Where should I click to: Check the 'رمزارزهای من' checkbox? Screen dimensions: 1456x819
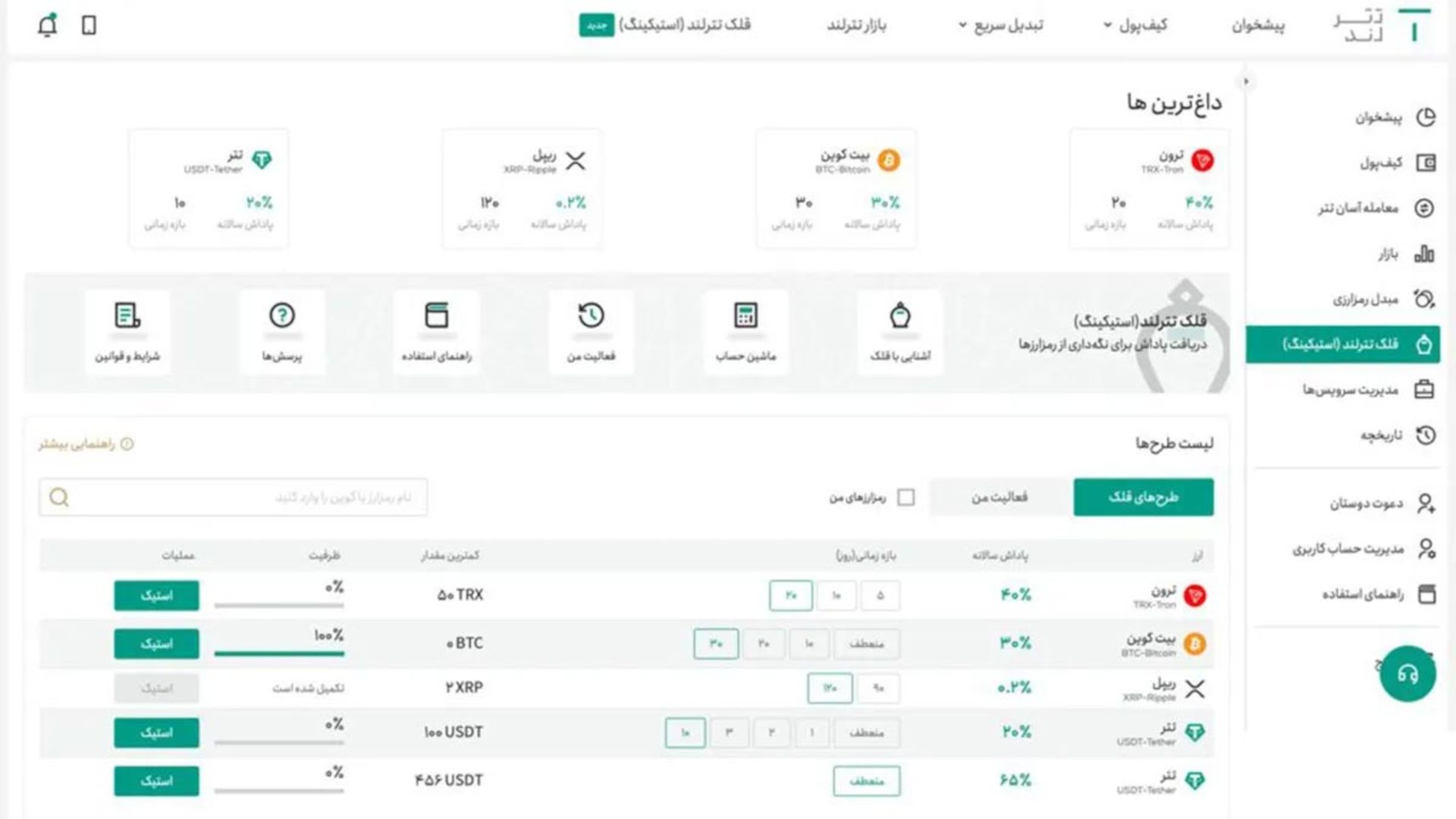point(905,497)
